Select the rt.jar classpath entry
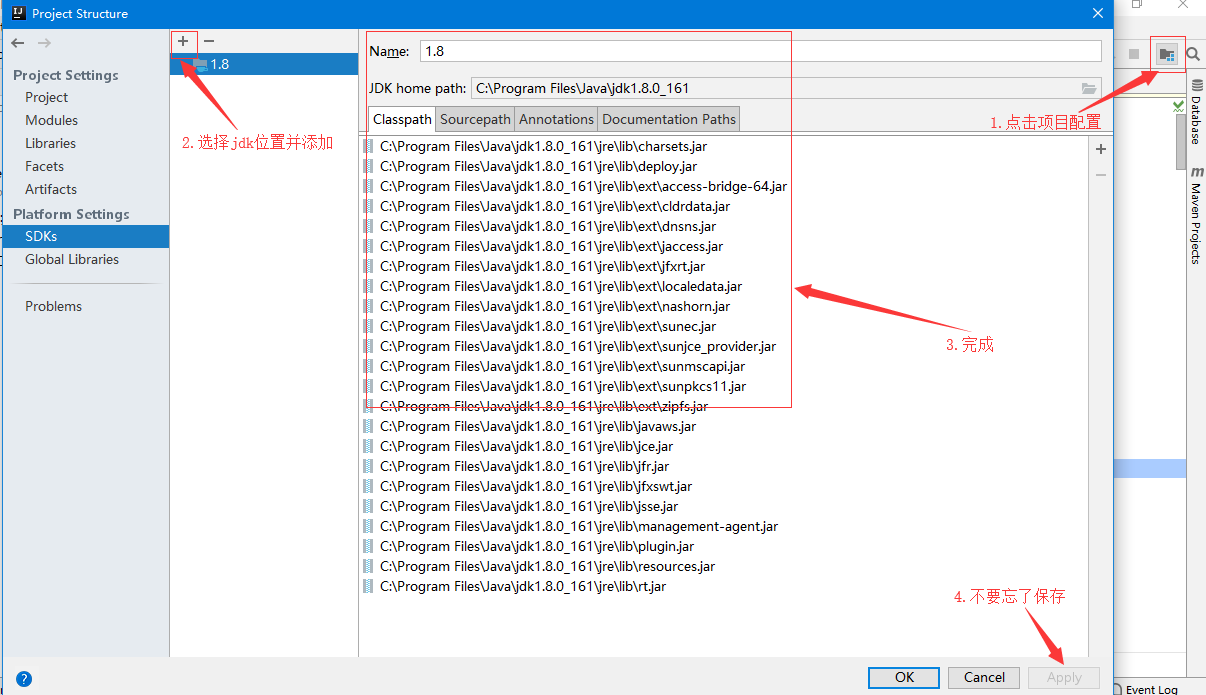 pos(724,586)
